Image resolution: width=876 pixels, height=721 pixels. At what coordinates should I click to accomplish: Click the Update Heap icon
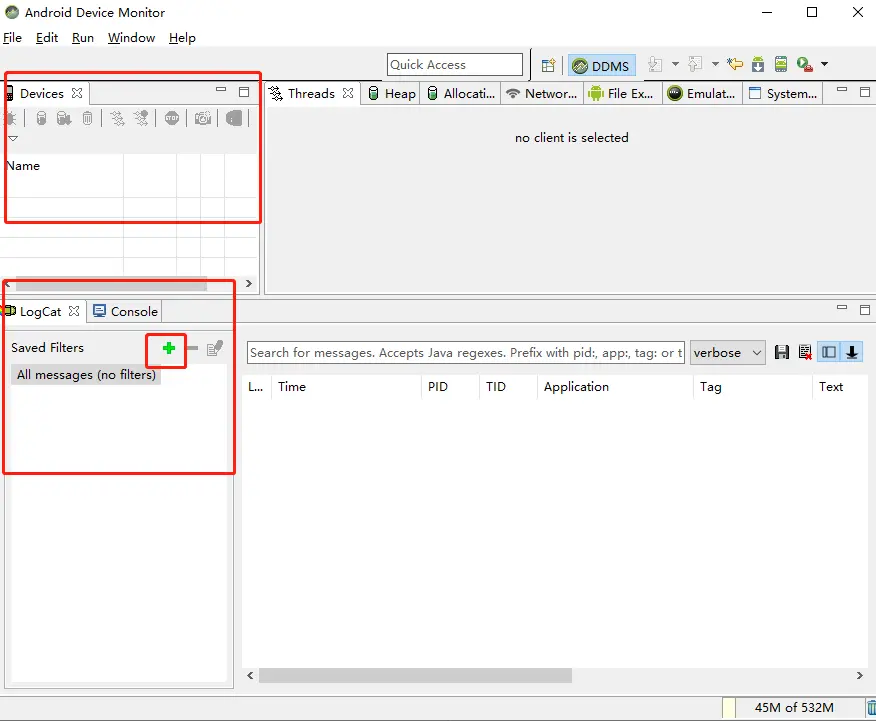click(x=41, y=118)
